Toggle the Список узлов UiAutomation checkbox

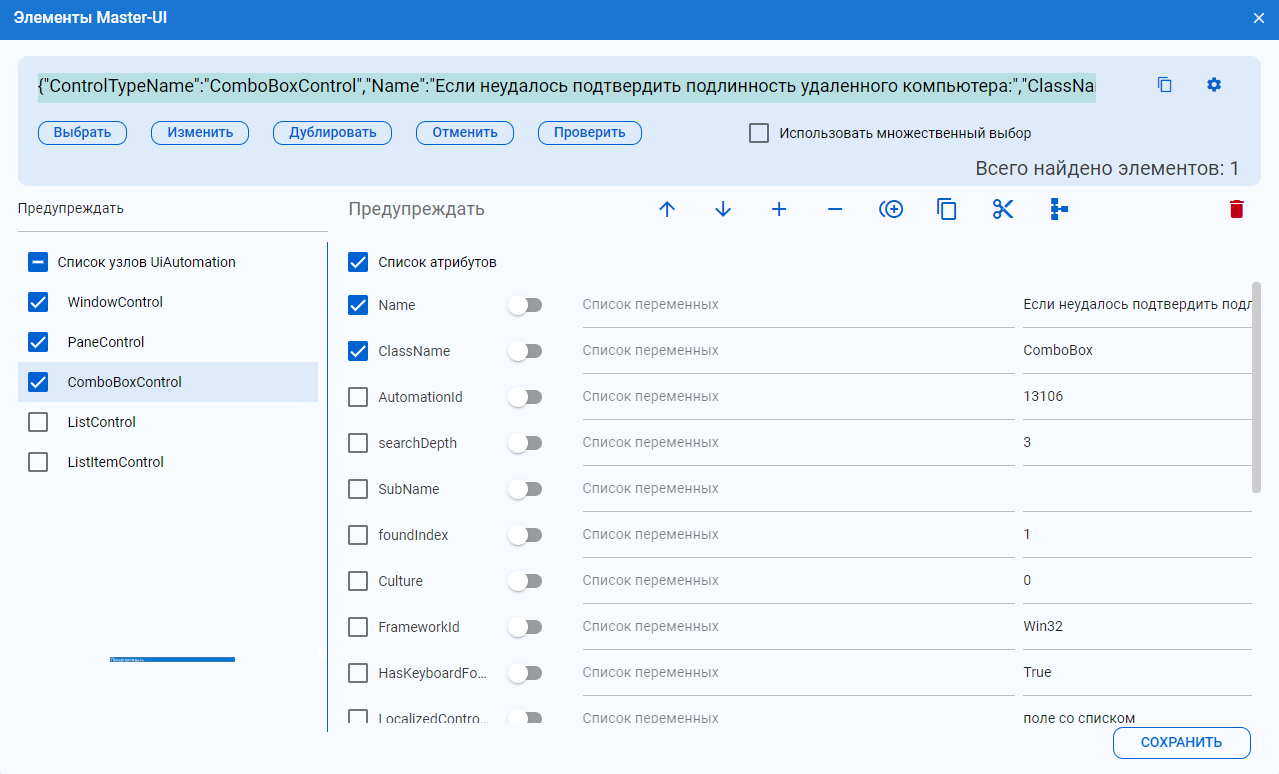coord(38,262)
